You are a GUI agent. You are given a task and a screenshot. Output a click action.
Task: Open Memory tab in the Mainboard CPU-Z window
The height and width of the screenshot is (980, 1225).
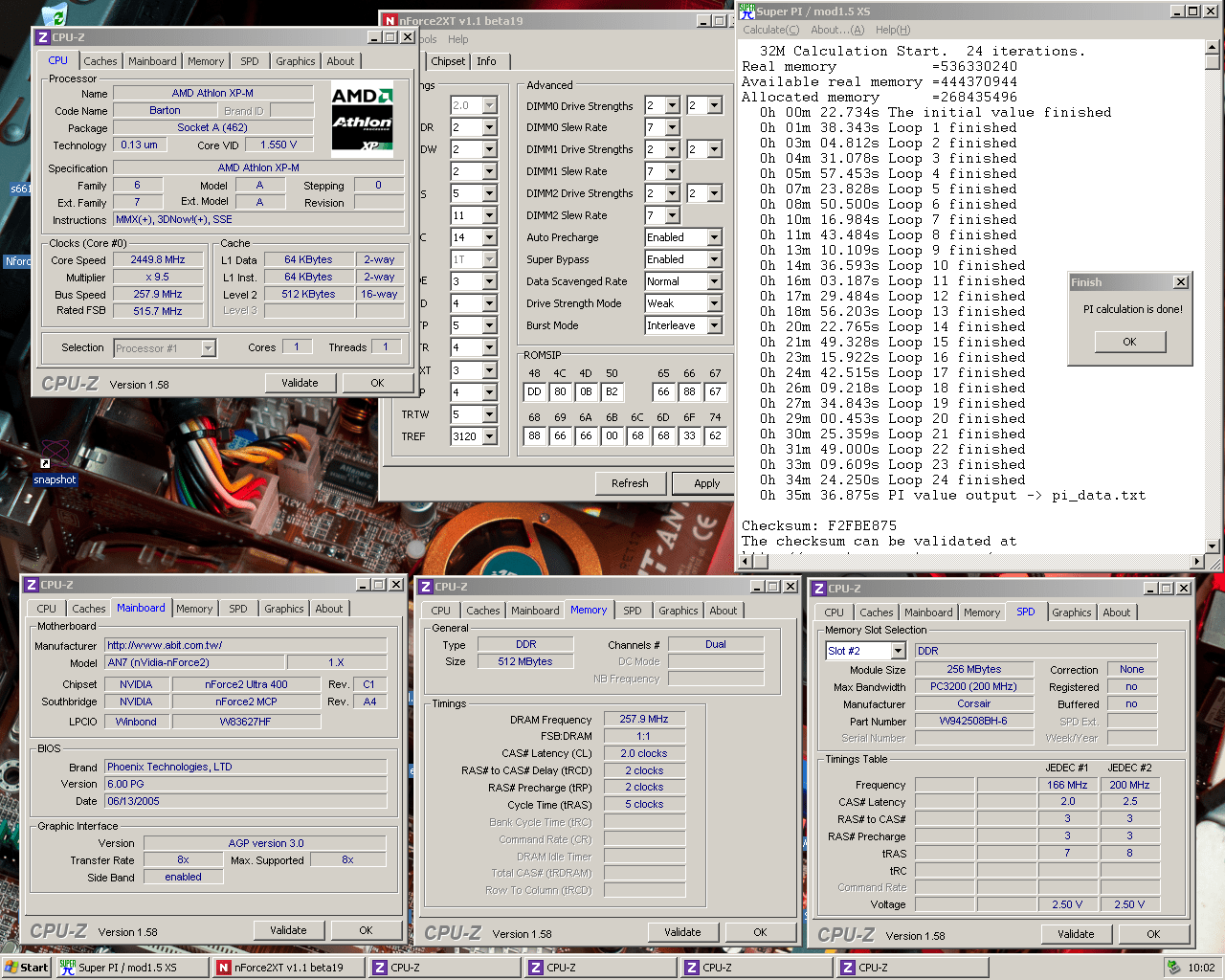194,609
